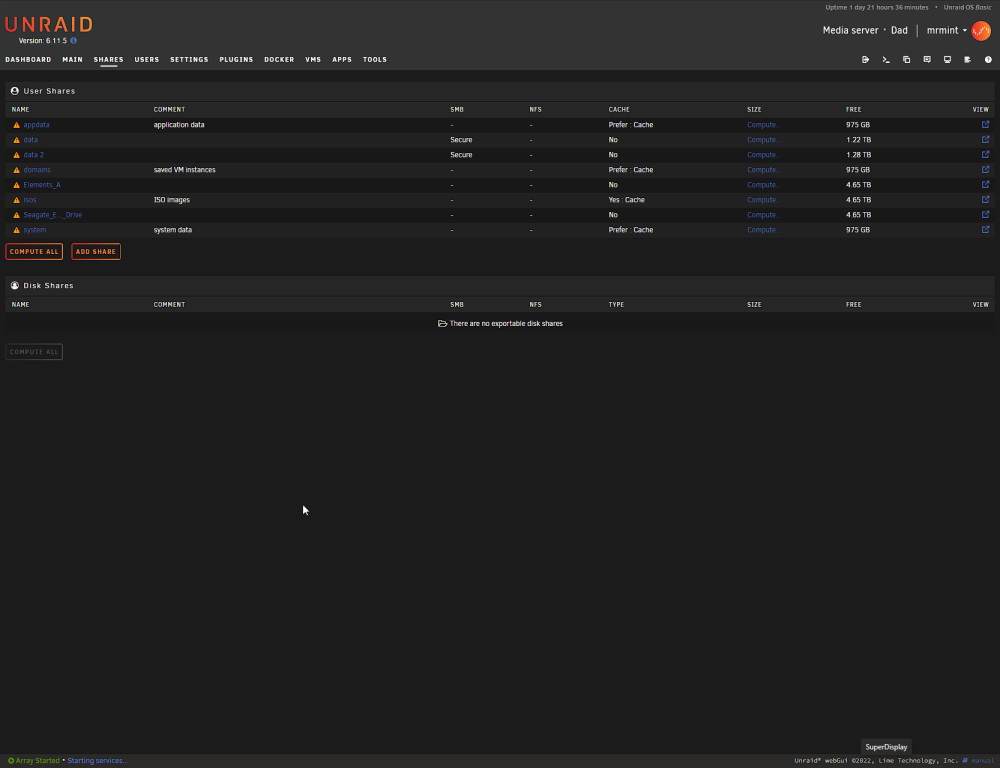Open the system Log icon
Viewport: 1000px width, 768px height.
pyautogui.click(x=967, y=59)
